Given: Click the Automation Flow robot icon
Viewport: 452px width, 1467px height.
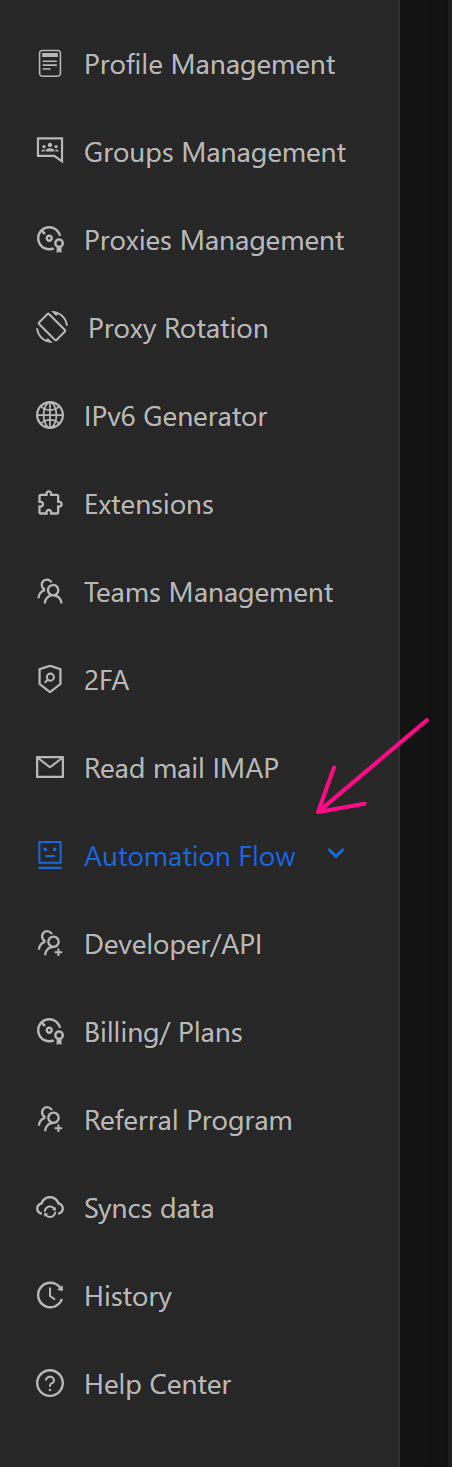Looking at the screenshot, I should point(49,855).
